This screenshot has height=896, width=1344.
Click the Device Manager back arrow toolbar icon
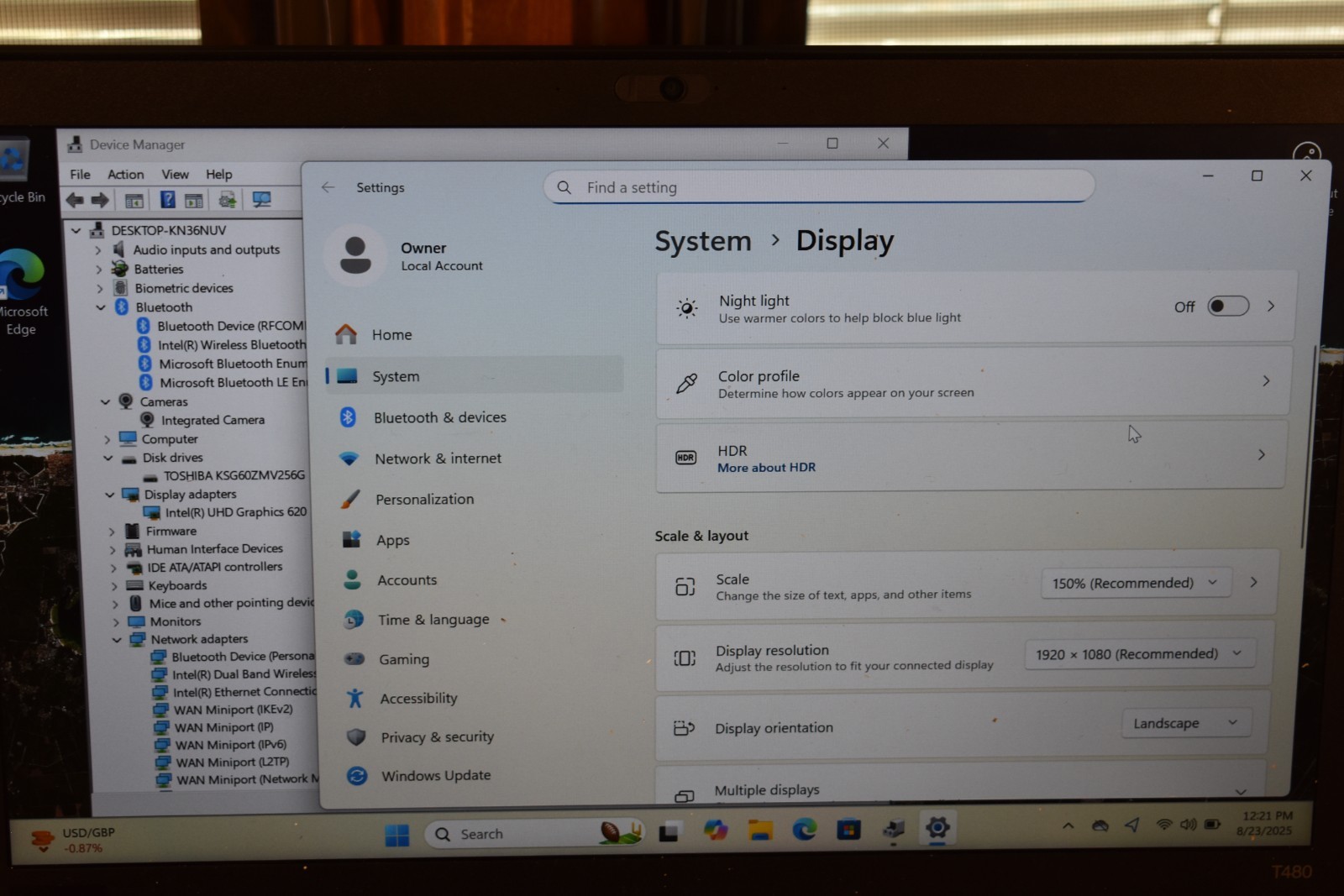tap(75, 200)
